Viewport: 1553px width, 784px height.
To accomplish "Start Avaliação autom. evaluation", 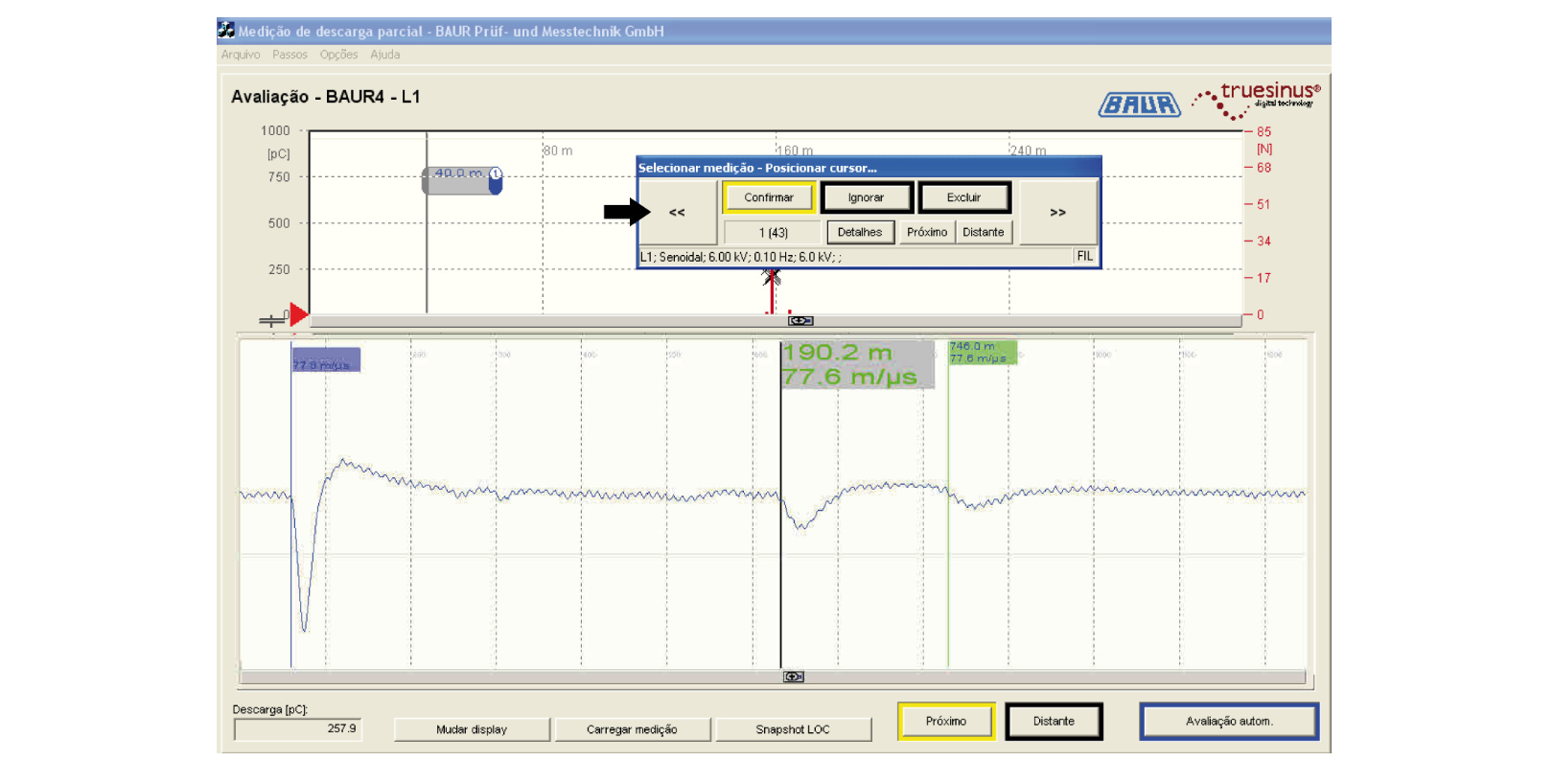I will click(x=1229, y=722).
